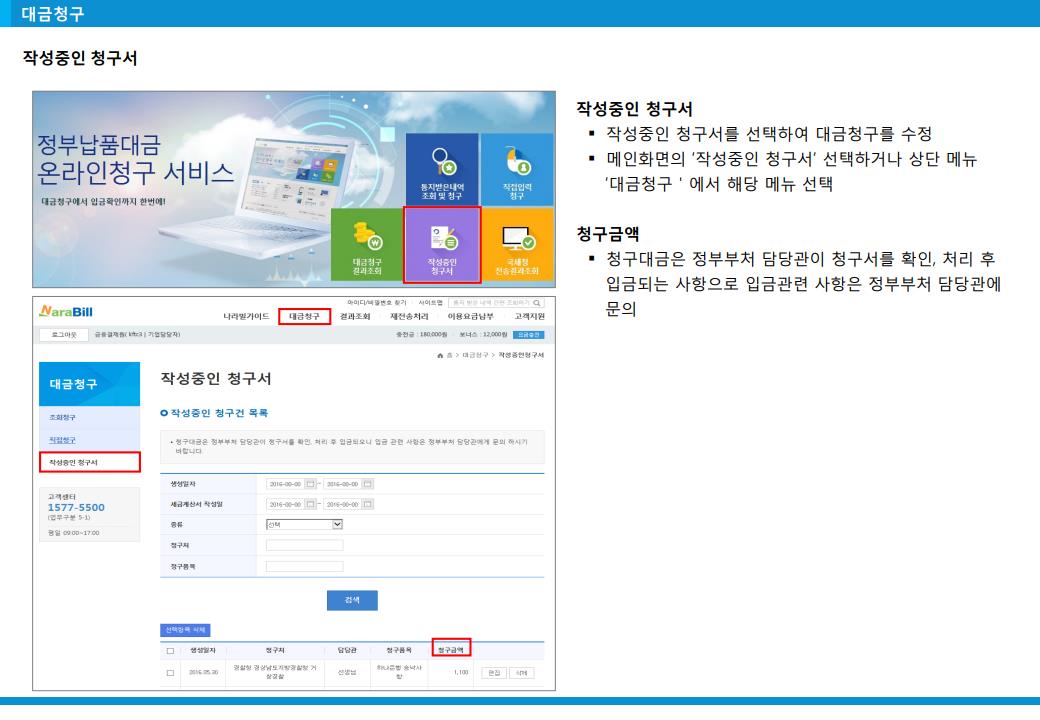Viewport: 1040px width, 720px height.
Task: Click the 생성일자 column header
Action: click(203, 650)
